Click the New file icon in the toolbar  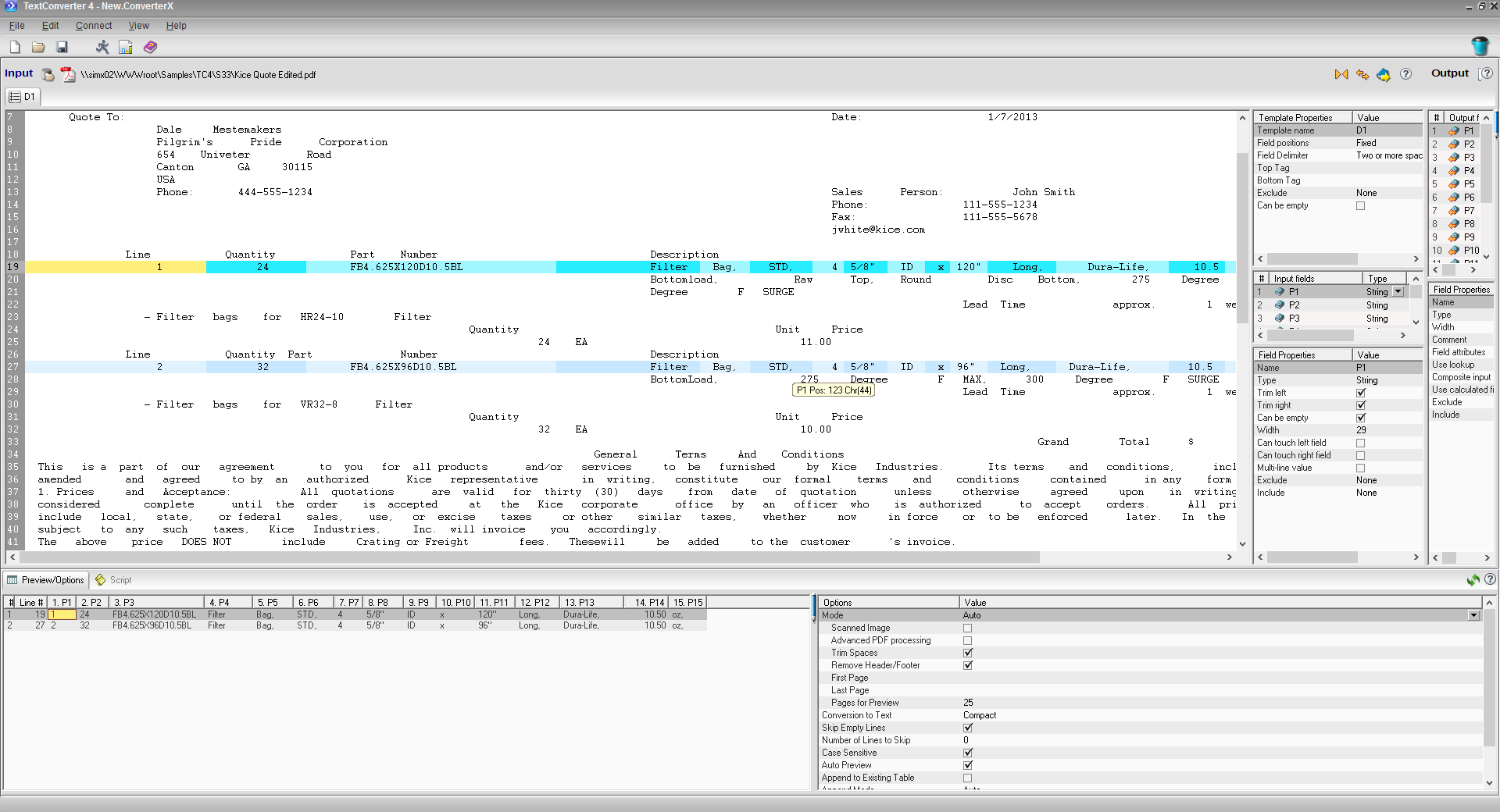tap(15, 48)
